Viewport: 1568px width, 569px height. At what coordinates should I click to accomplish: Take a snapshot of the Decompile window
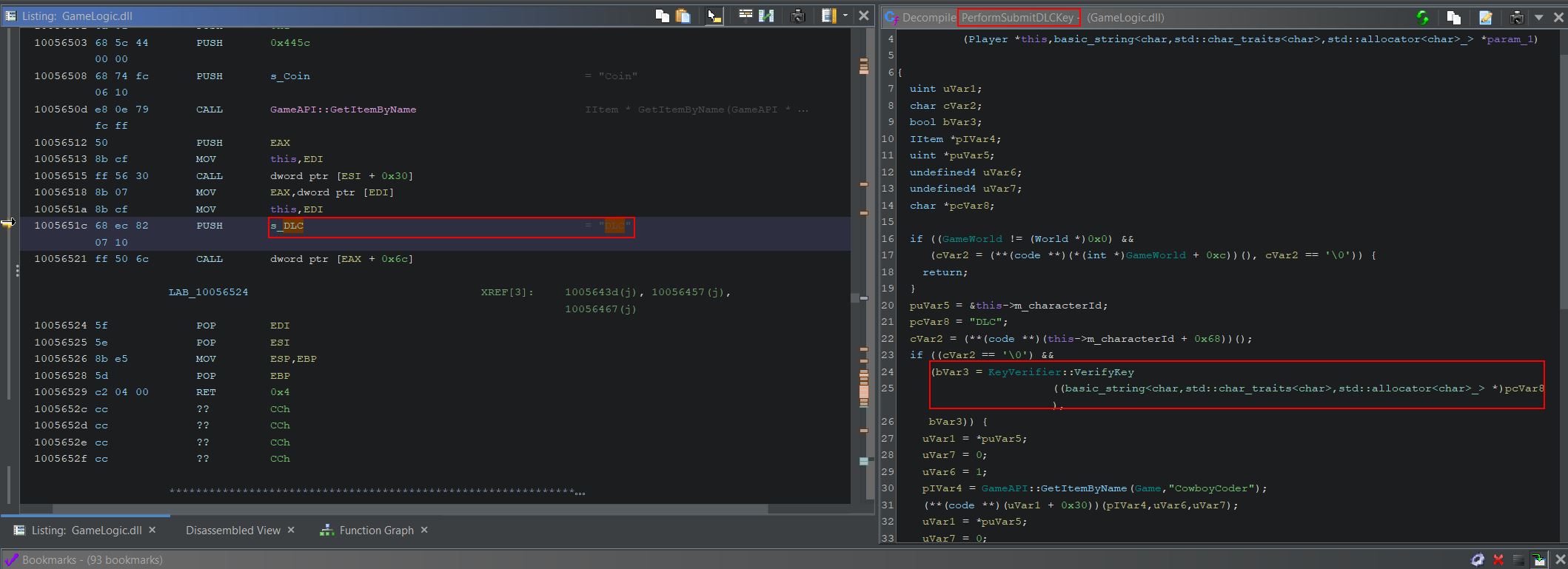[x=1516, y=18]
